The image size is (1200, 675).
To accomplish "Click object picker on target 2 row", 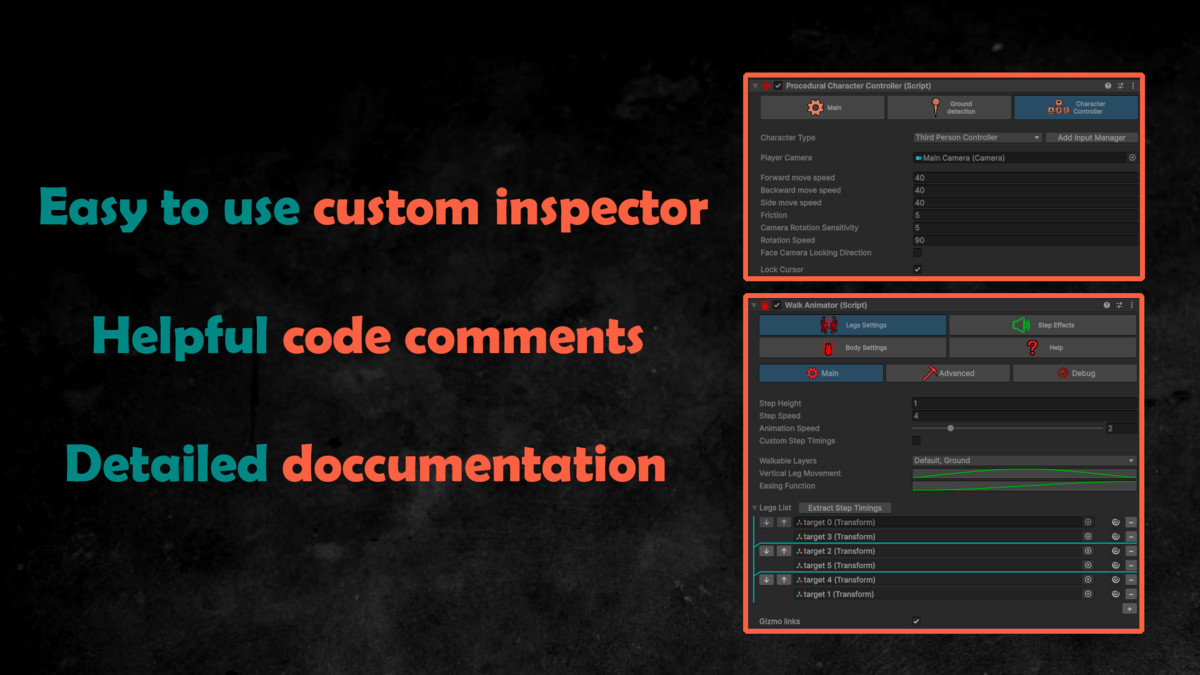I will (1088, 551).
